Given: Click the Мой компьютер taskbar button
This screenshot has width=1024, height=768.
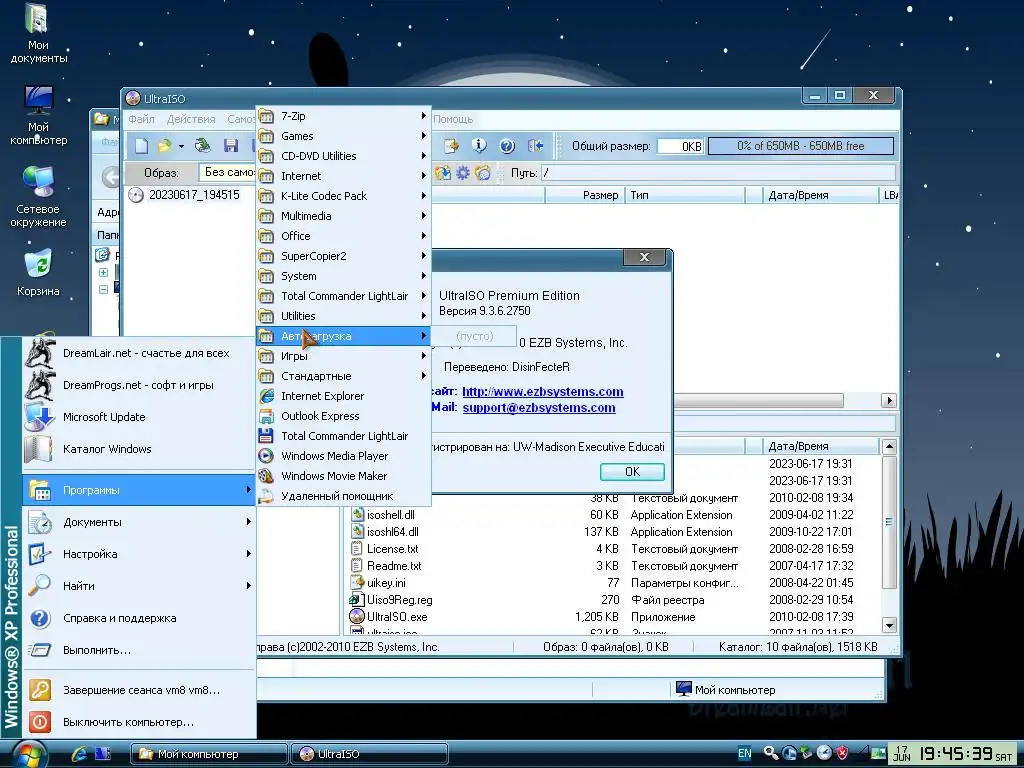Looking at the screenshot, I should [208, 754].
